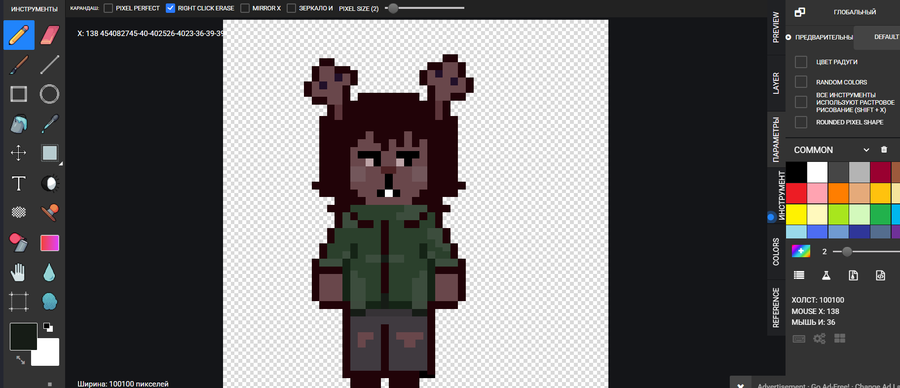900x388 pixels.
Task: Open the add custom color rainbow button
Action: tap(801, 251)
